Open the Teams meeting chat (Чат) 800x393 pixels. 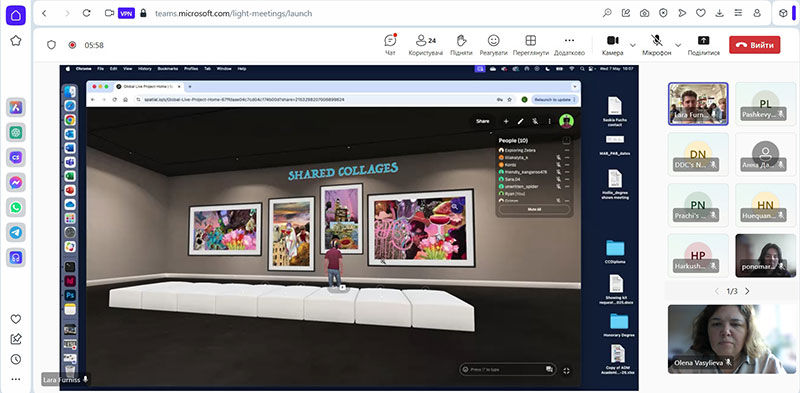(390, 44)
